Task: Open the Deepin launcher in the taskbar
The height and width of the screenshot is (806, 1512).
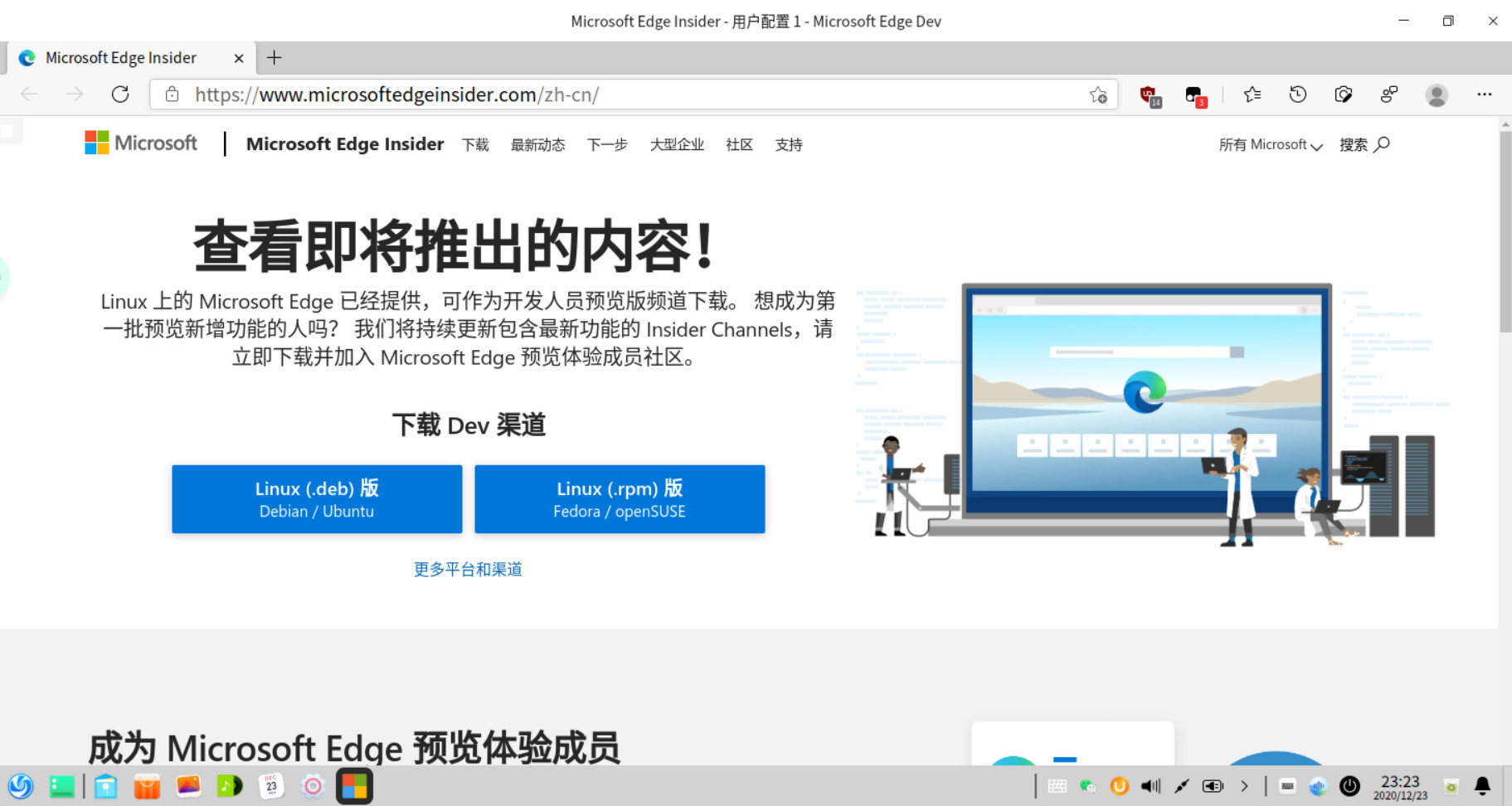Action: (x=21, y=786)
